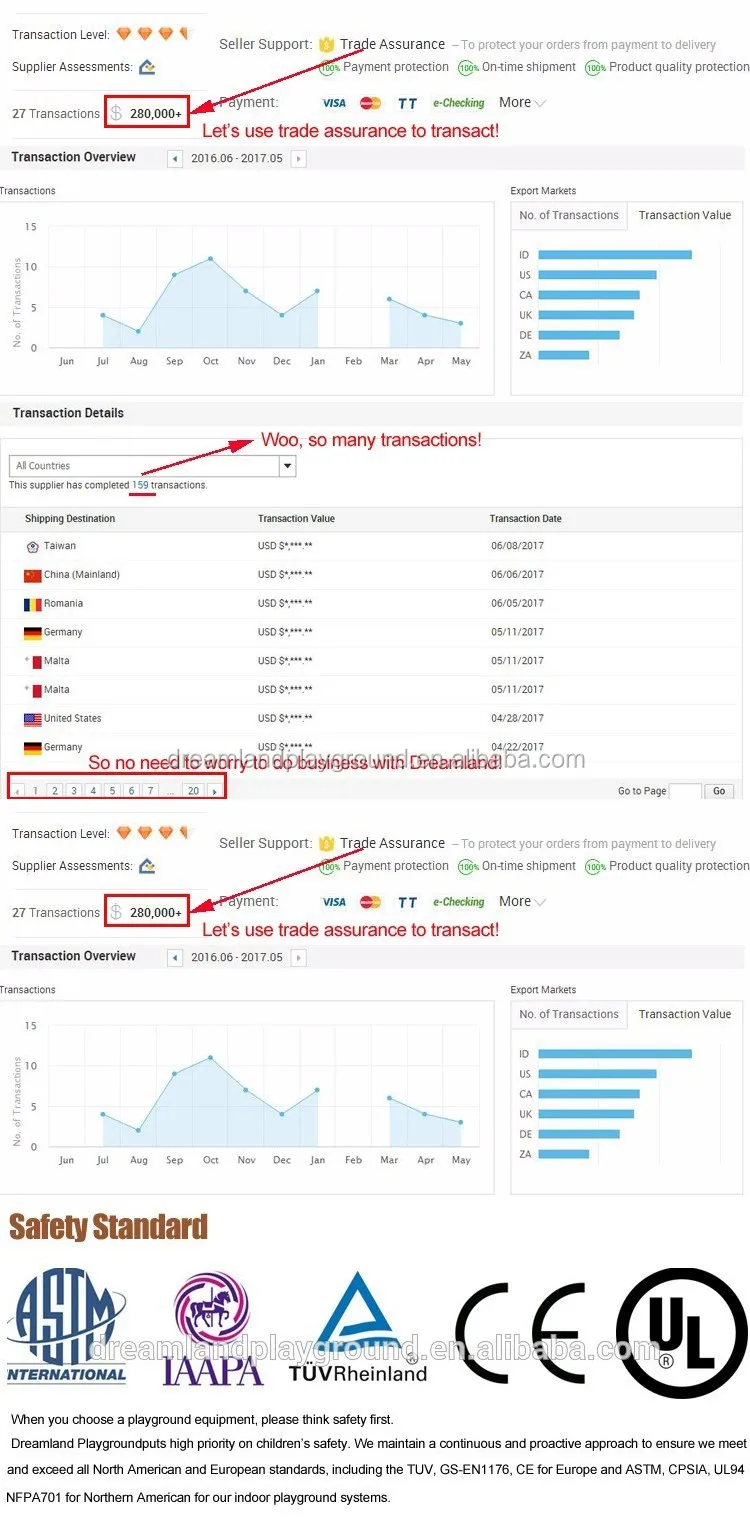This screenshot has height=1519, width=750.
Task: Click Trade Assurance shield icon in topmost header
Action: click(x=326, y=44)
